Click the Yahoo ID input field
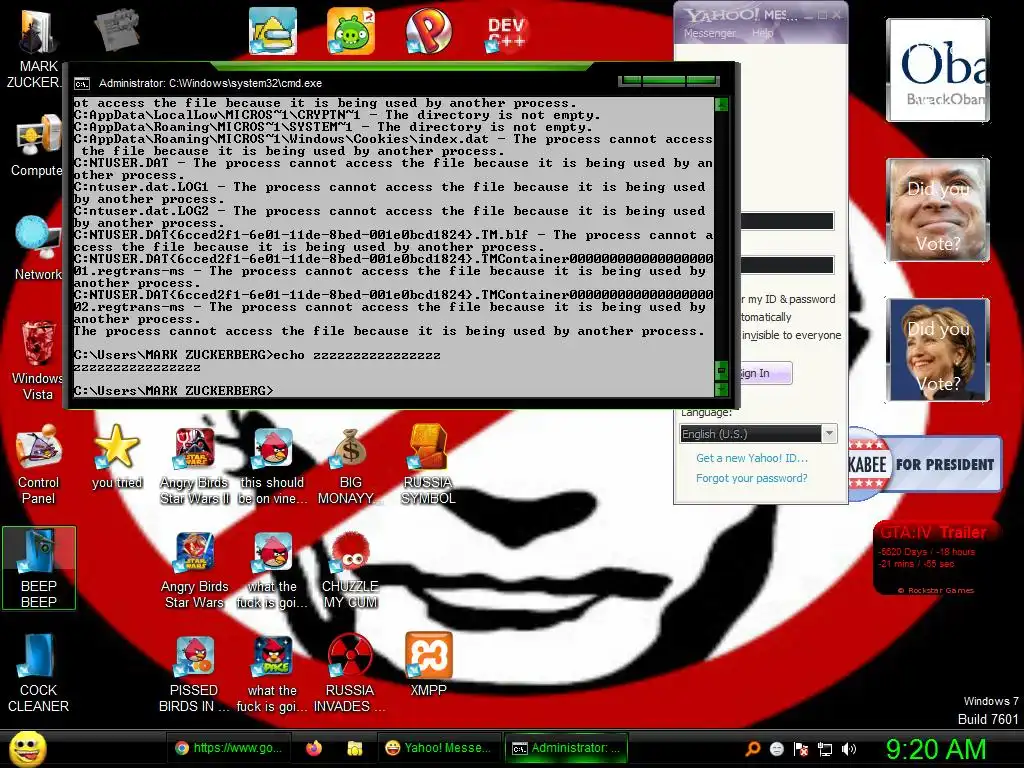This screenshot has height=768, width=1024. pyautogui.click(x=787, y=221)
